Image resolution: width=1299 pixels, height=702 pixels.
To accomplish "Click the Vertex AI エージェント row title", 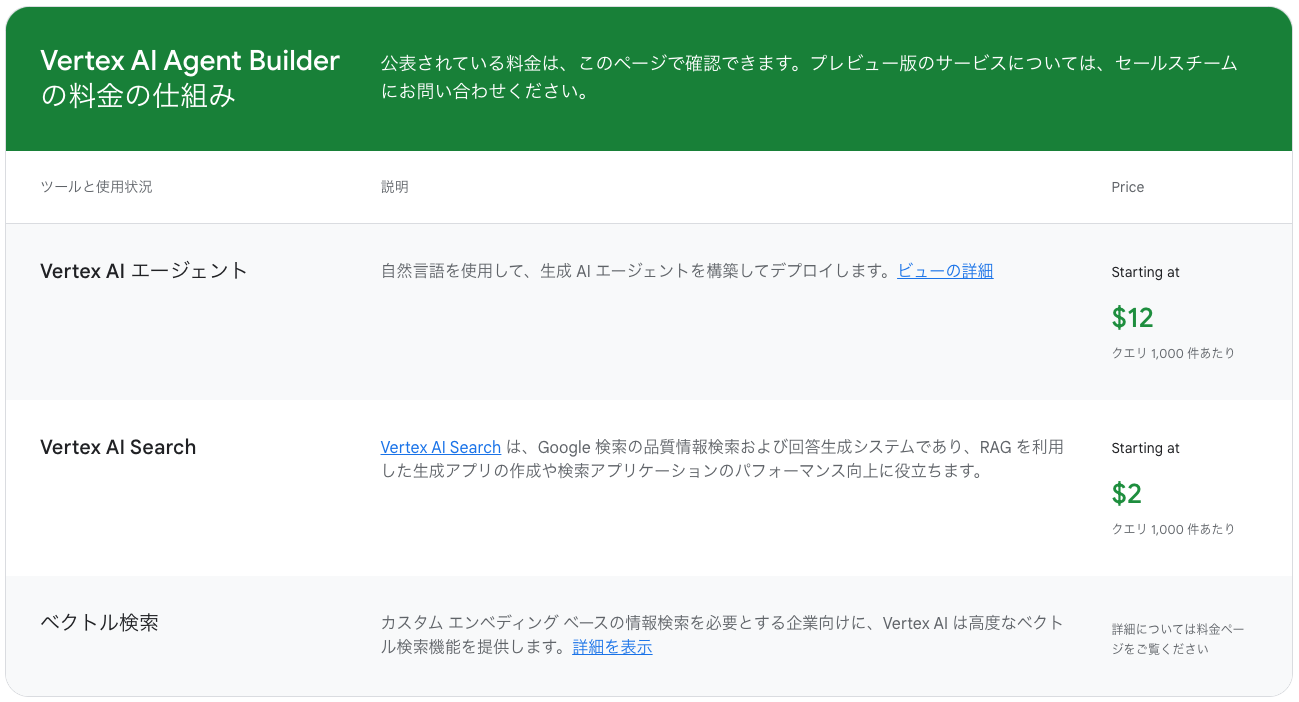I will tap(144, 271).
